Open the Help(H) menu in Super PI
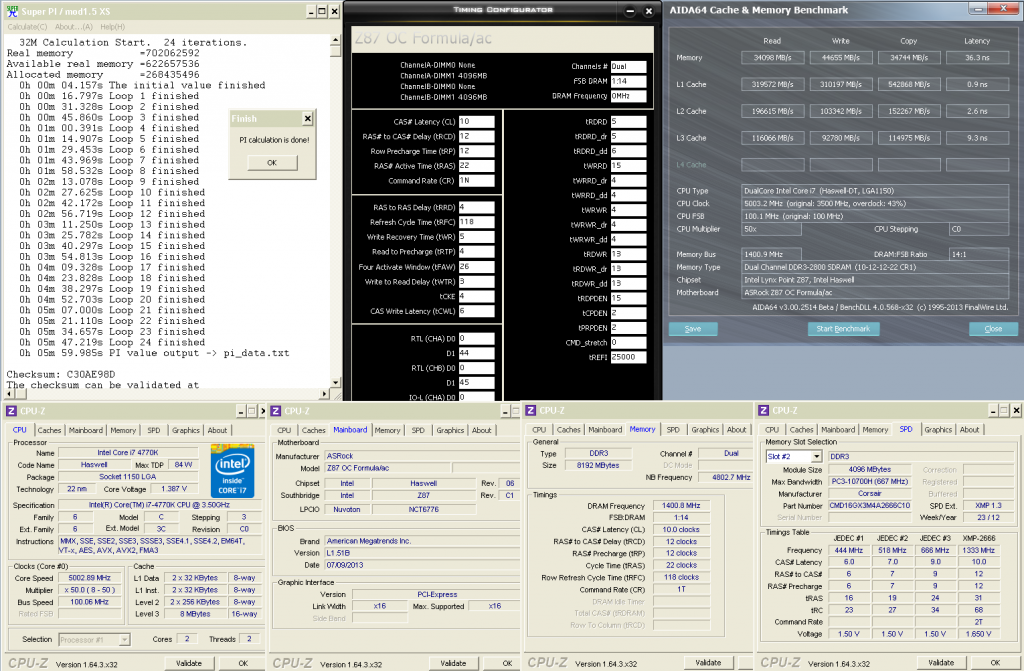 pyautogui.click(x=112, y=27)
